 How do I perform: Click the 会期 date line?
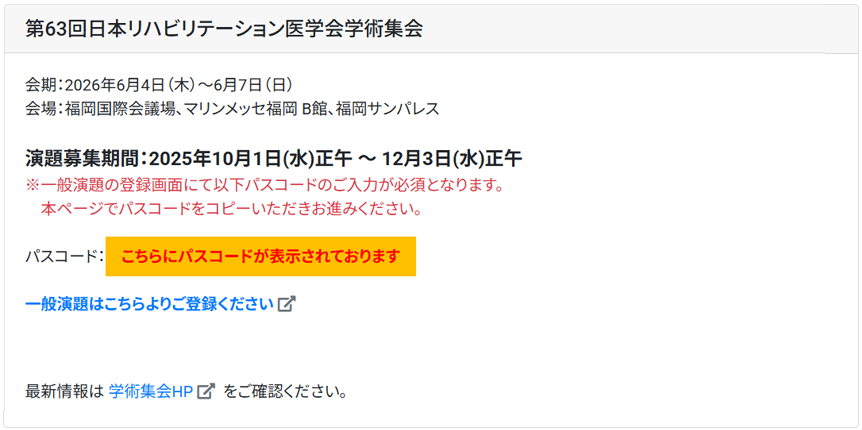point(158,84)
